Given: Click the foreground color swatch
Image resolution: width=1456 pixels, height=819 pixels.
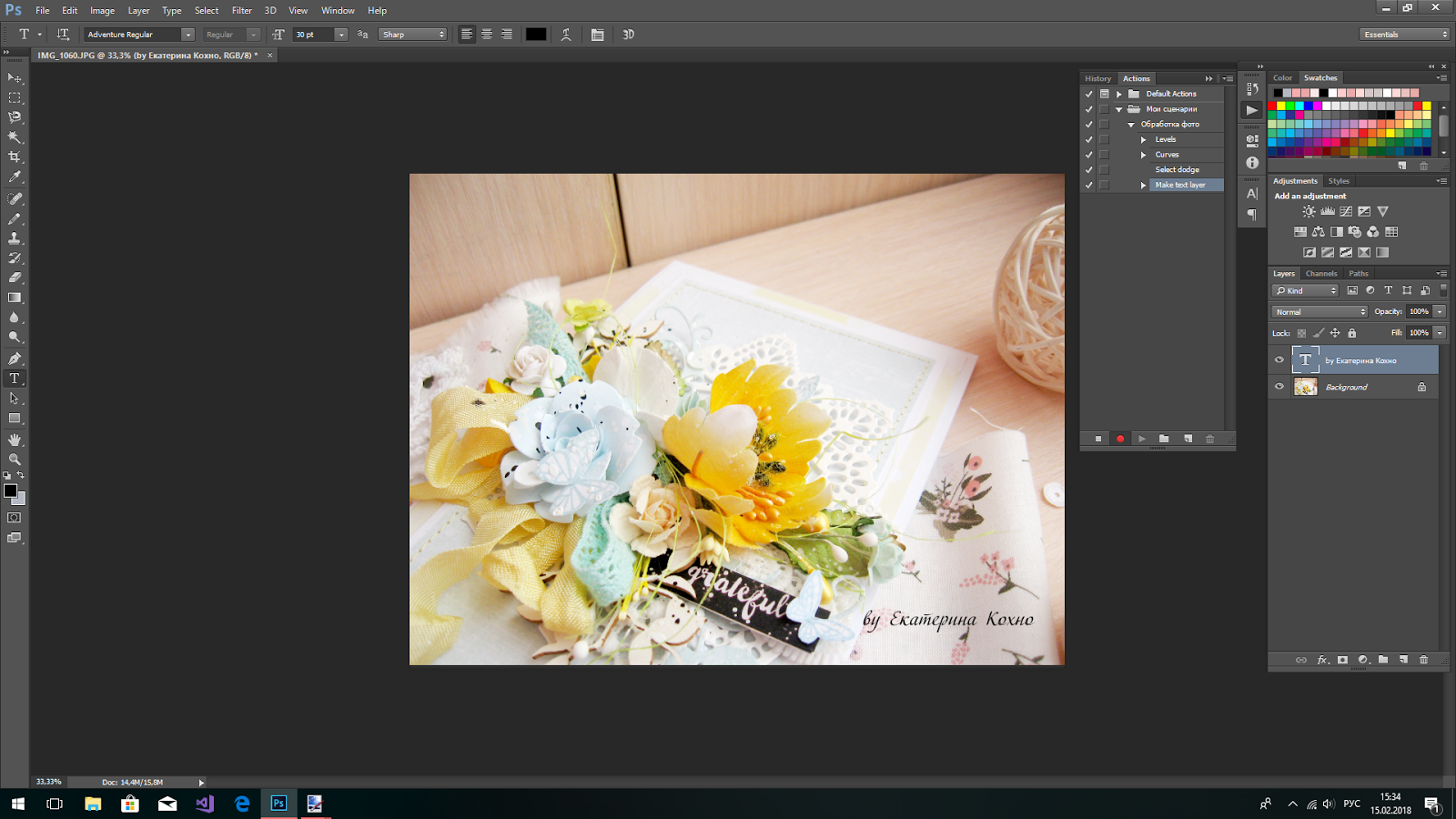Looking at the screenshot, I should tap(11, 490).
